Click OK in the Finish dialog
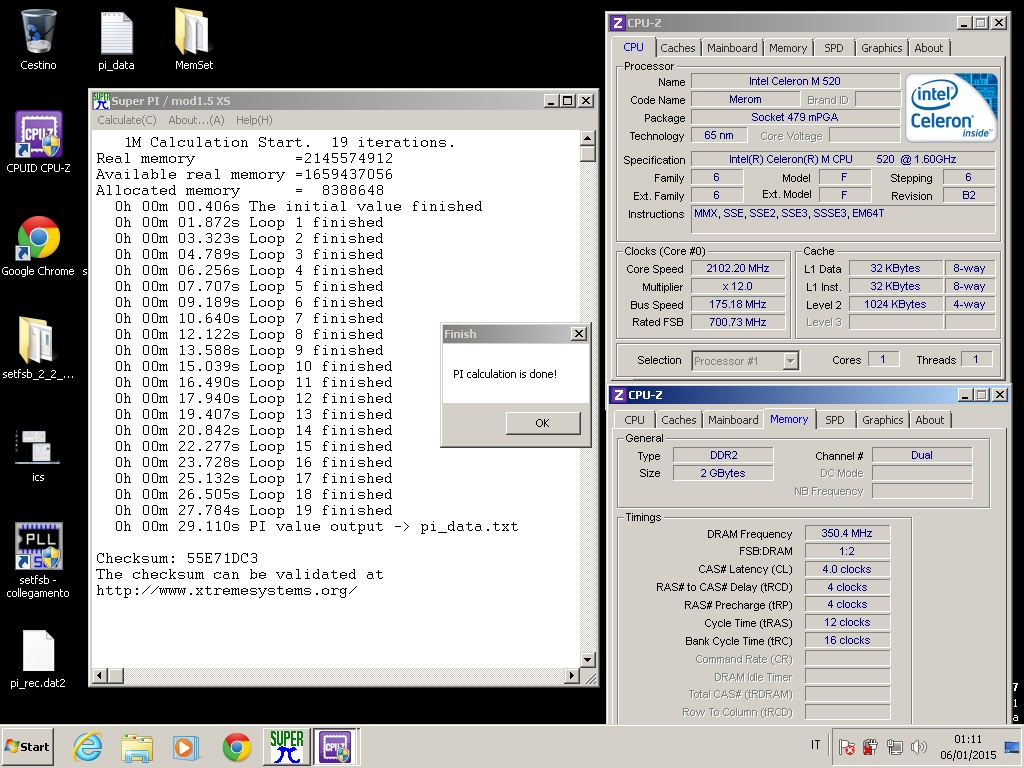 pyautogui.click(x=543, y=423)
